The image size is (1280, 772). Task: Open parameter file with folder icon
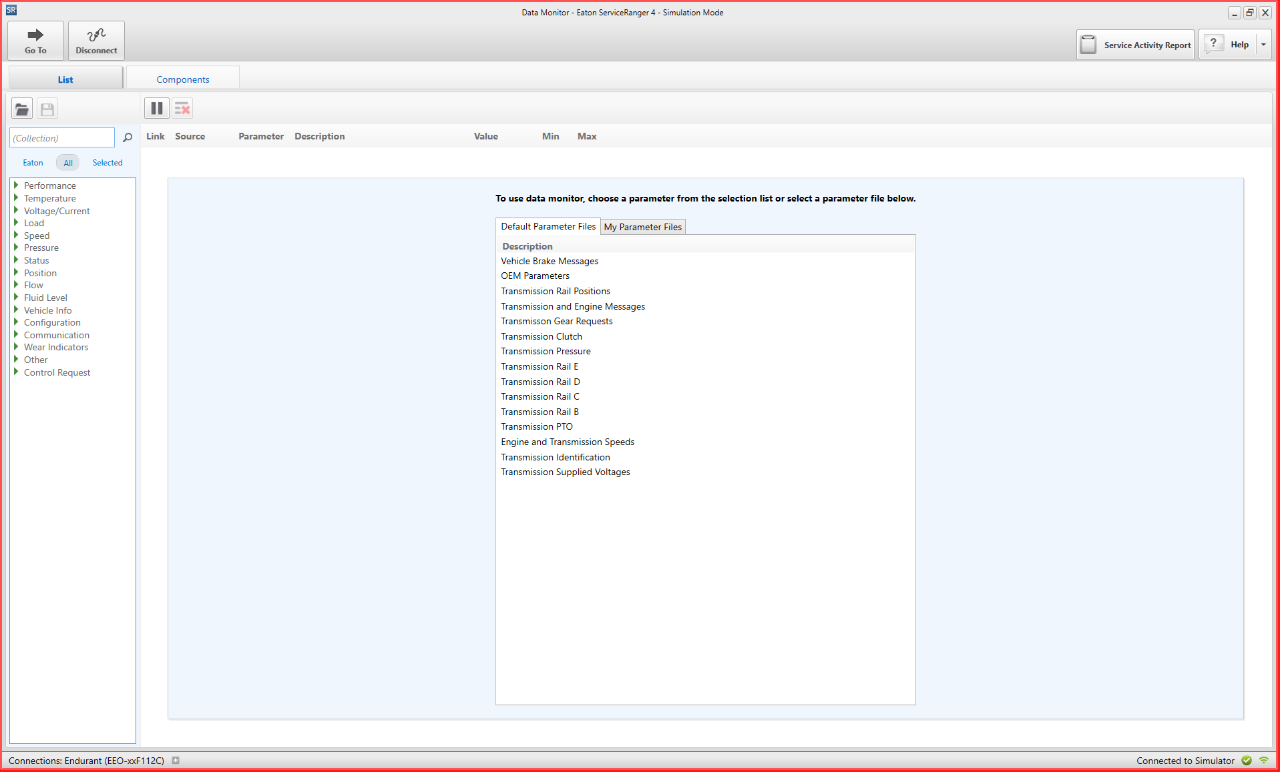[x=22, y=109]
